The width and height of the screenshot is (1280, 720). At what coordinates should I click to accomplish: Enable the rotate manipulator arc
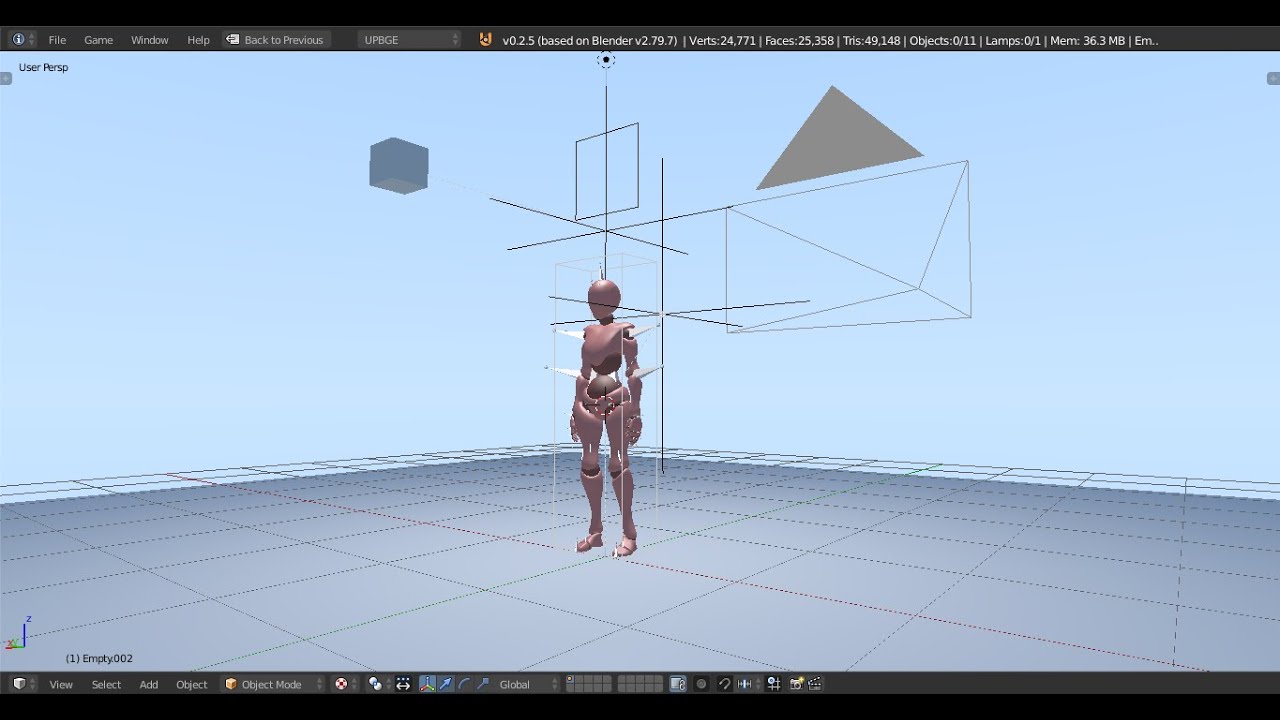pyautogui.click(x=464, y=684)
